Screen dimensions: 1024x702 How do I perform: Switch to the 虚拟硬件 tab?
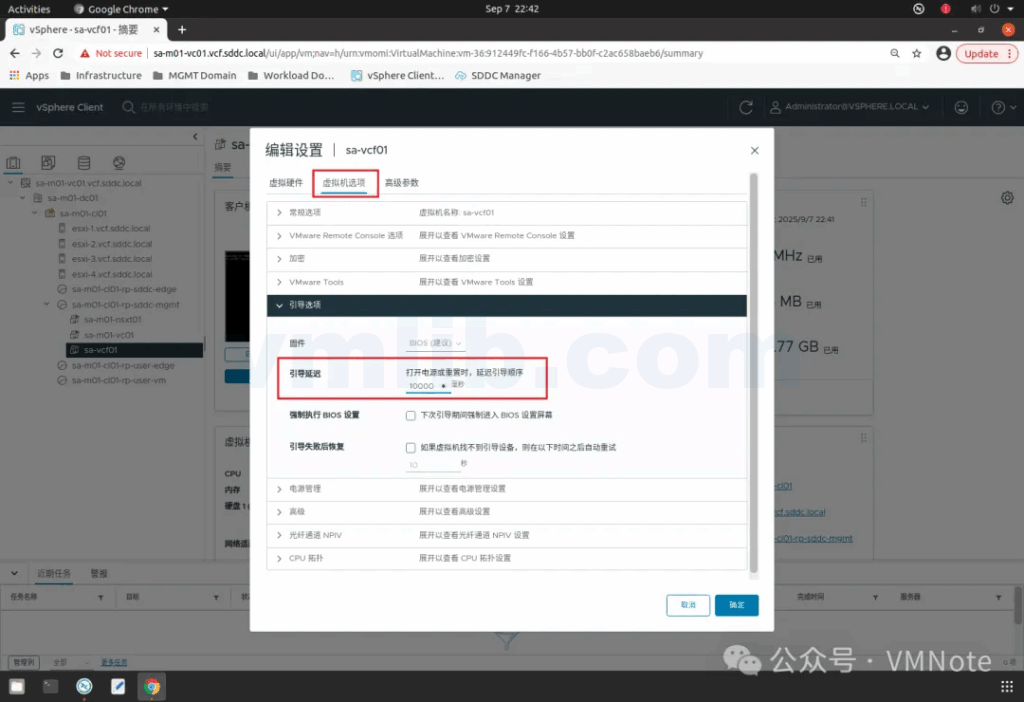[286, 183]
